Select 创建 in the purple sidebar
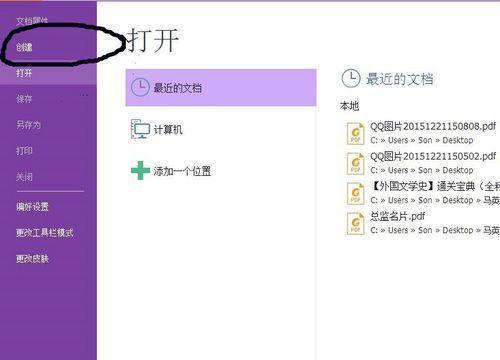The height and width of the screenshot is (360, 500). pos(24,47)
